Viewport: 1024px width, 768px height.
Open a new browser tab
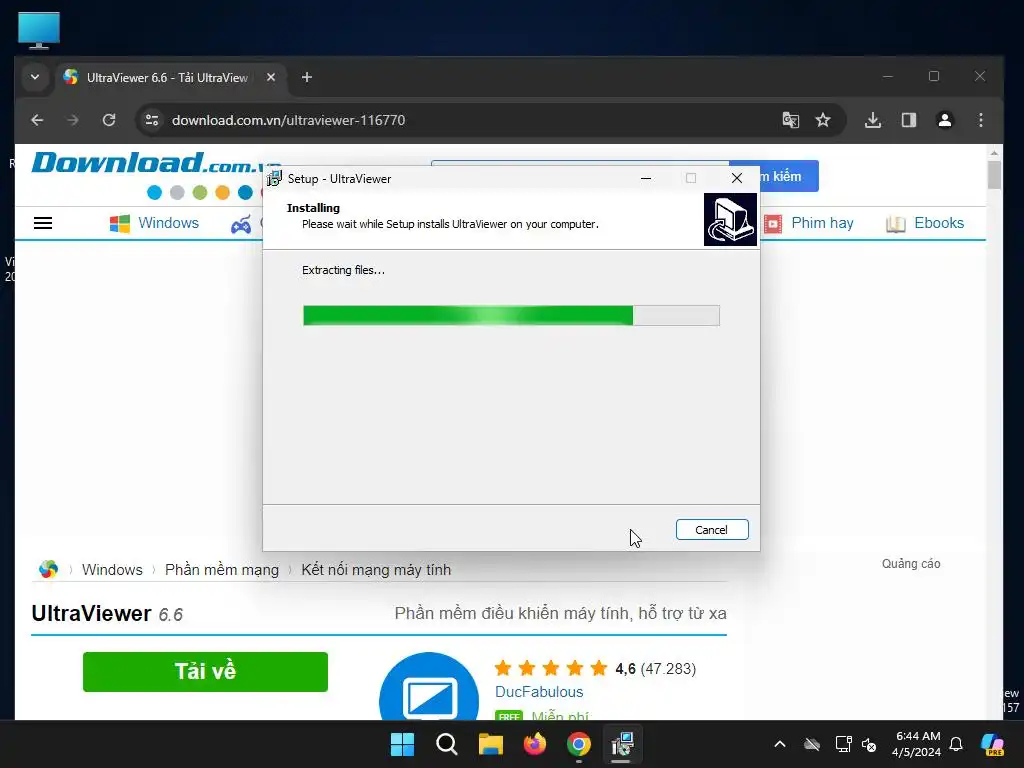point(306,77)
